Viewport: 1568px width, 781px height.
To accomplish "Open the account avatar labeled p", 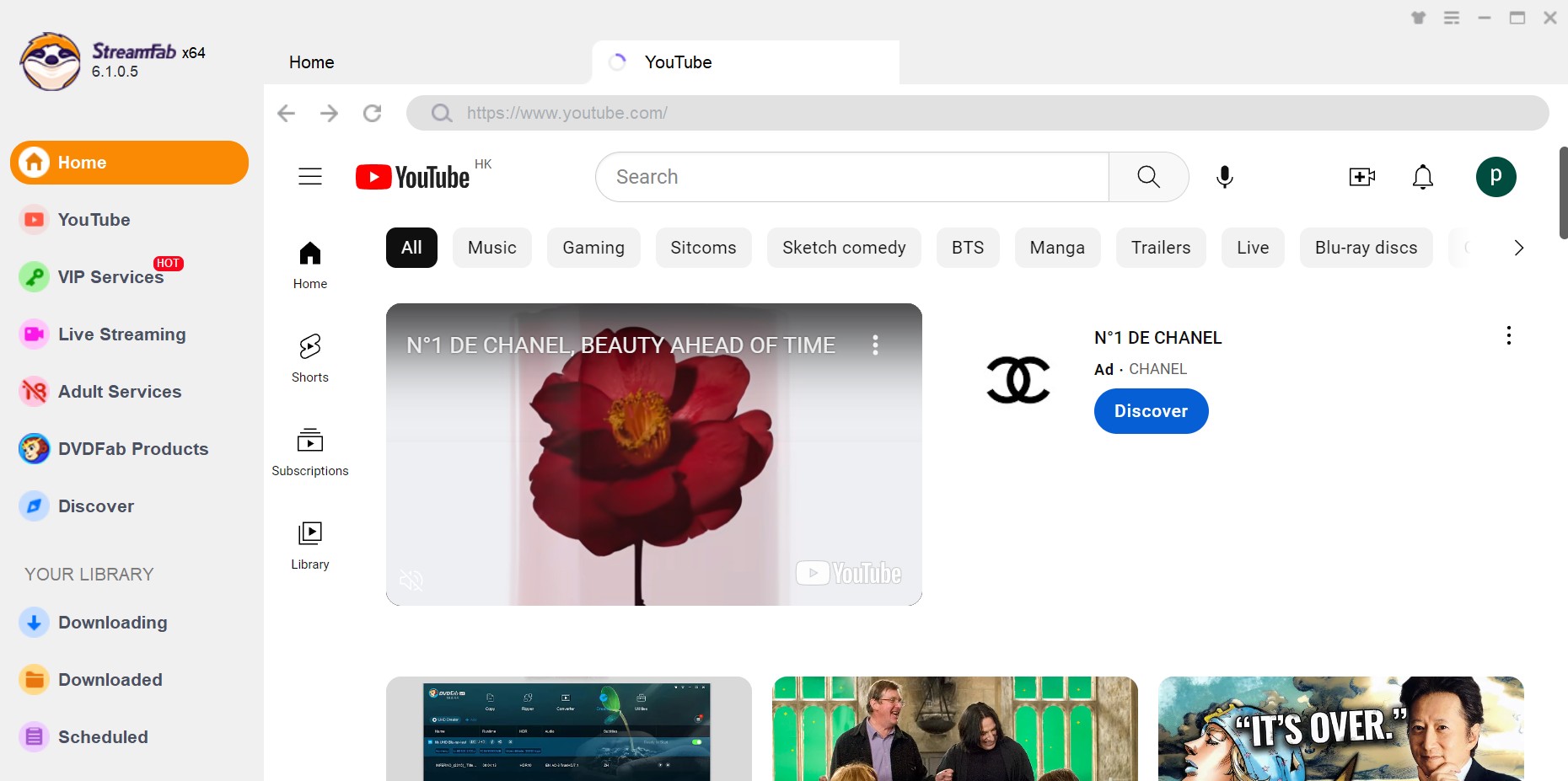I will coord(1496,177).
